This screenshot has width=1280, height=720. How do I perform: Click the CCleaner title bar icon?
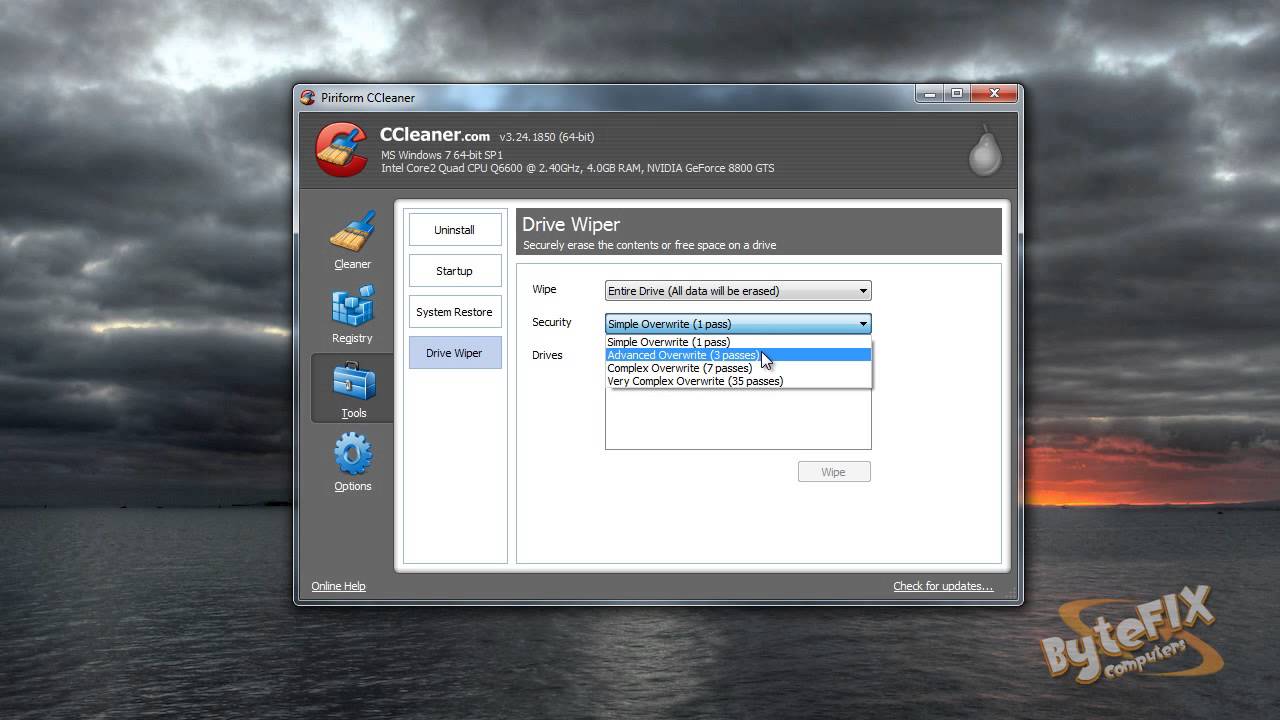pyautogui.click(x=308, y=97)
